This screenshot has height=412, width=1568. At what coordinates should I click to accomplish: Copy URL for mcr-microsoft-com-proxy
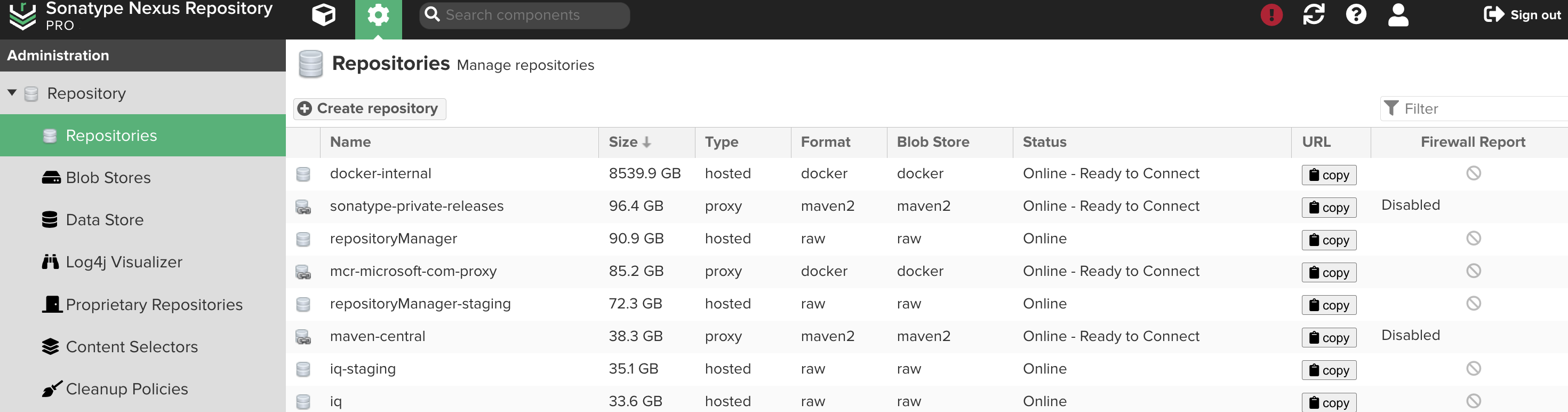tap(1329, 272)
